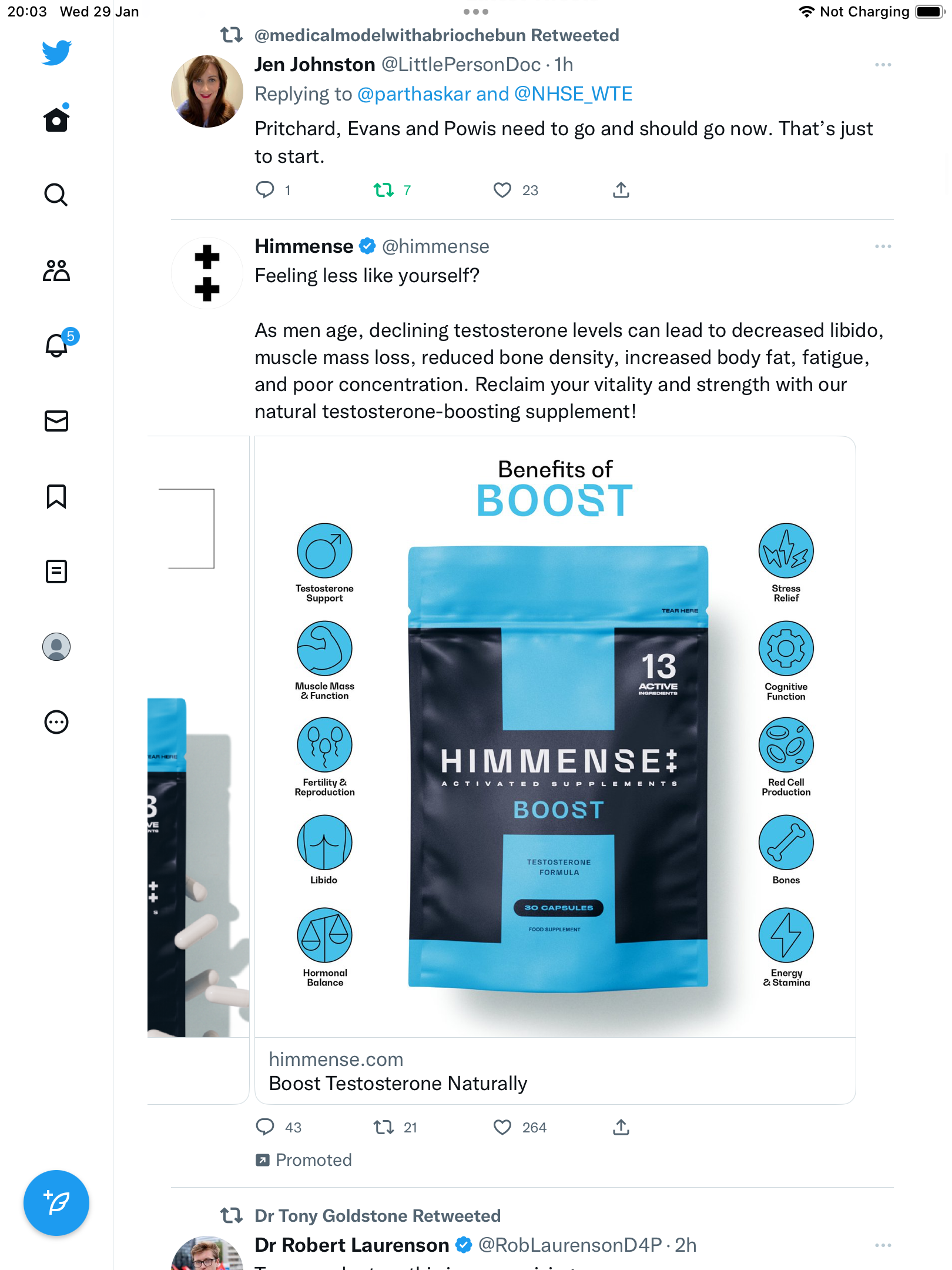This screenshot has width=952, height=1270.
Task: Tap the compose tweet floating button
Action: (x=56, y=1203)
